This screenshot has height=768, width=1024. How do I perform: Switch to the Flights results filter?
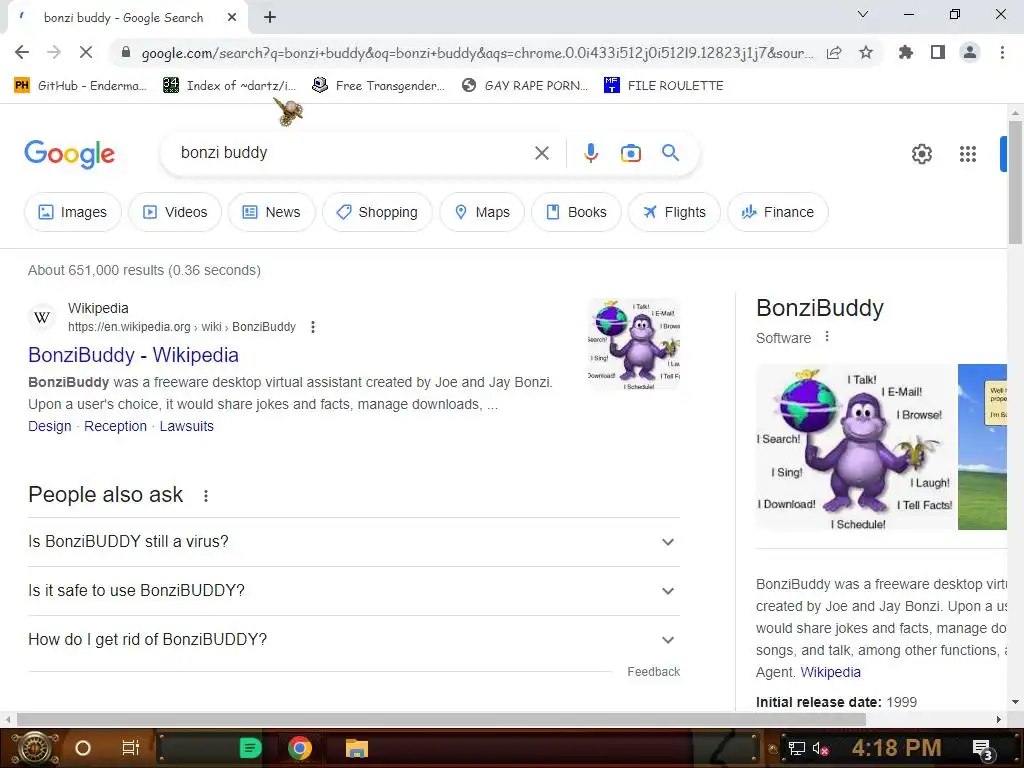point(675,212)
